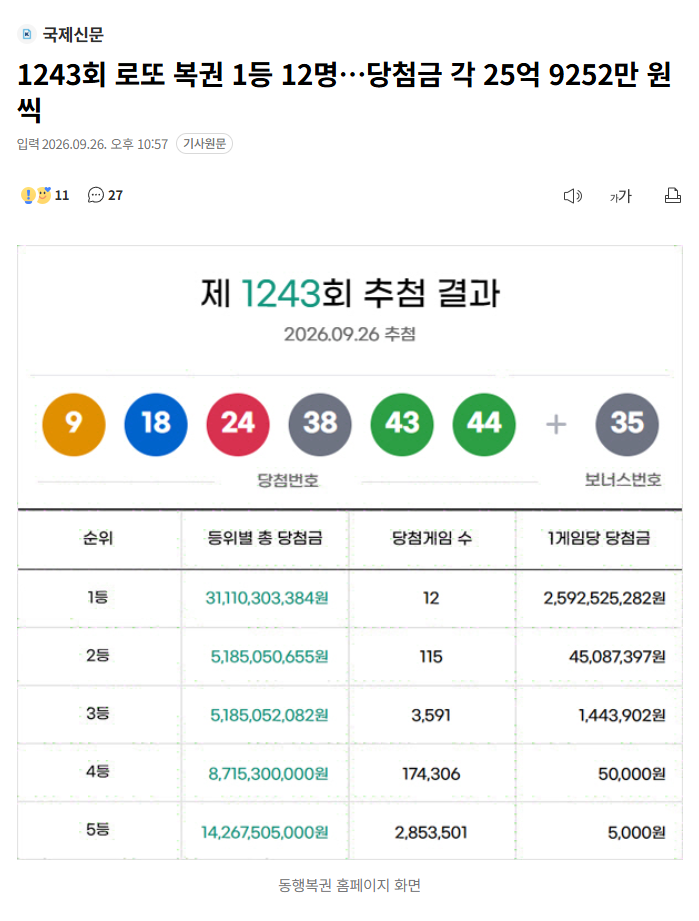
Task: Click the 174,306 winning games cell
Action: pyautogui.click(x=431, y=774)
